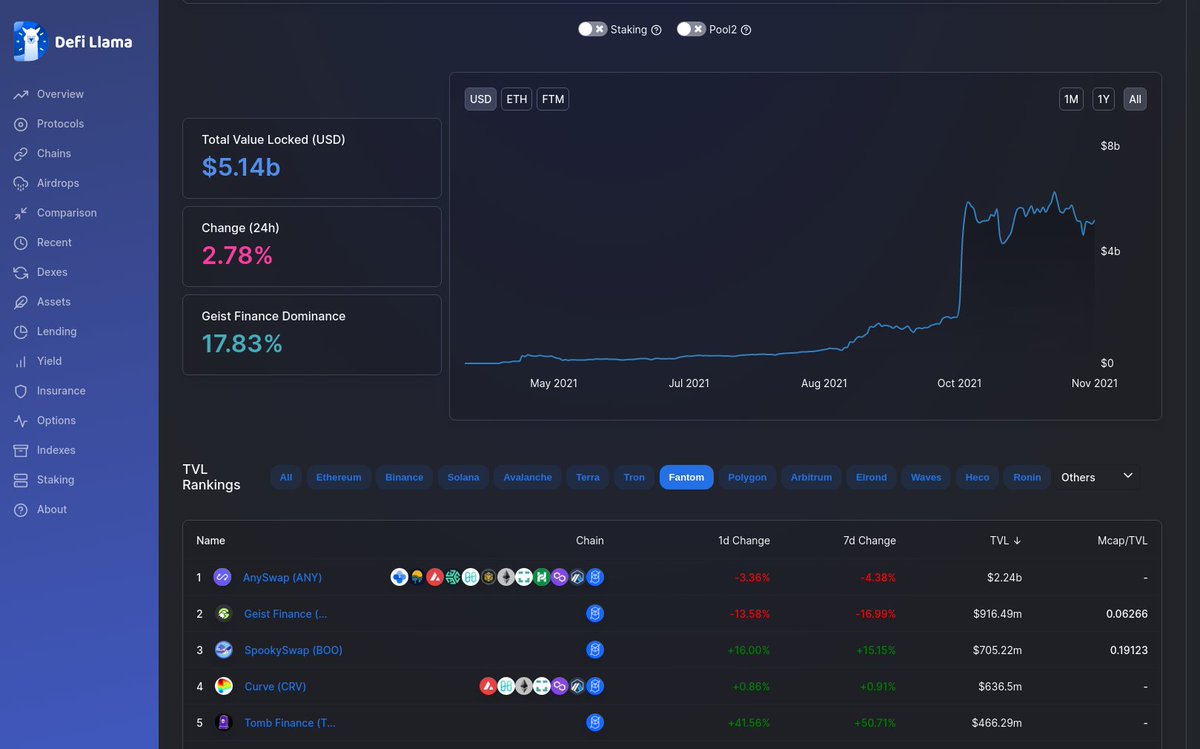Click the Defi Llama logo

pyautogui.click(x=73, y=42)
